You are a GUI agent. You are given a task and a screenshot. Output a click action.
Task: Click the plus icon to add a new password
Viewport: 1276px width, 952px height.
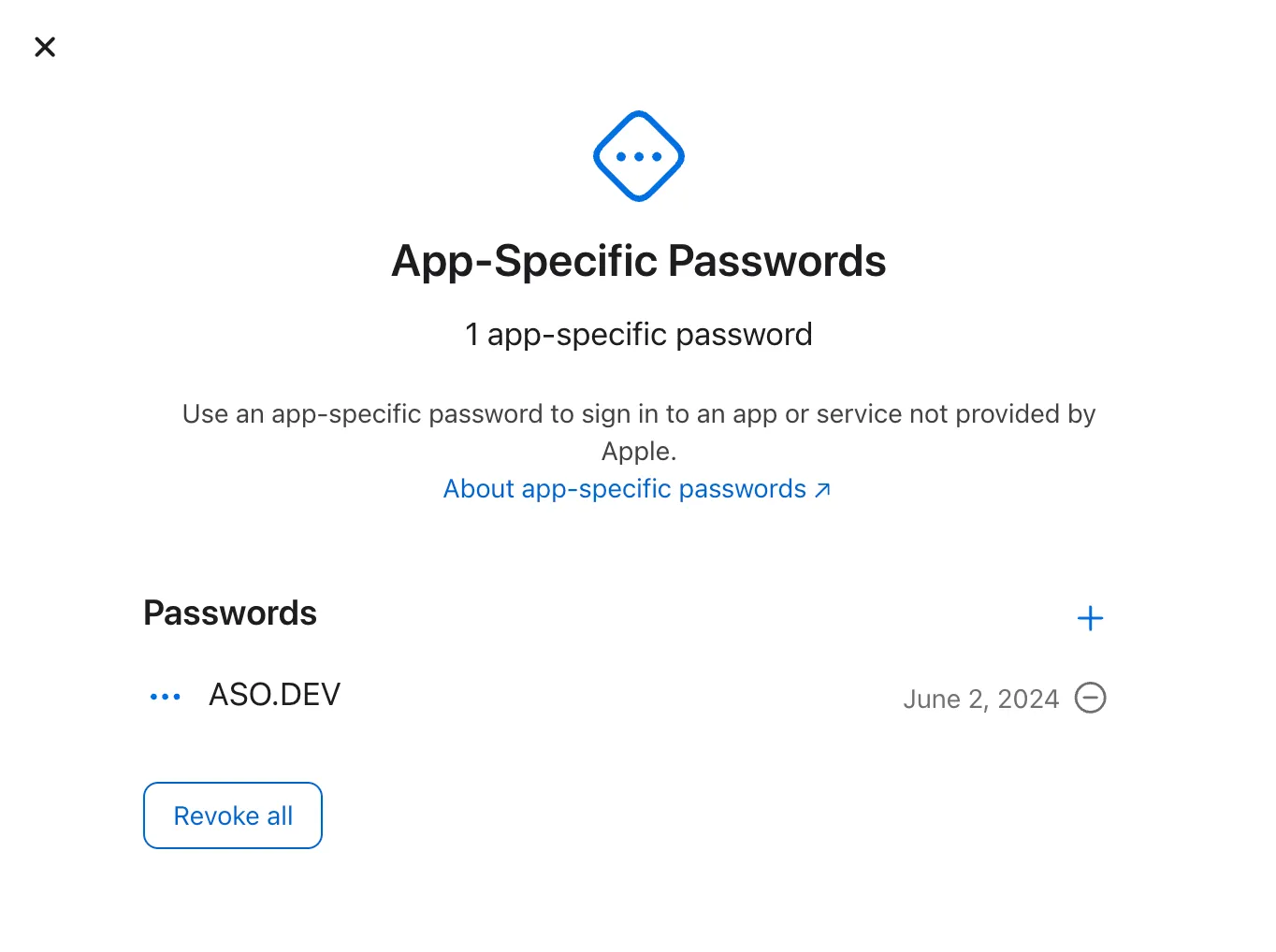(1090, 617)
